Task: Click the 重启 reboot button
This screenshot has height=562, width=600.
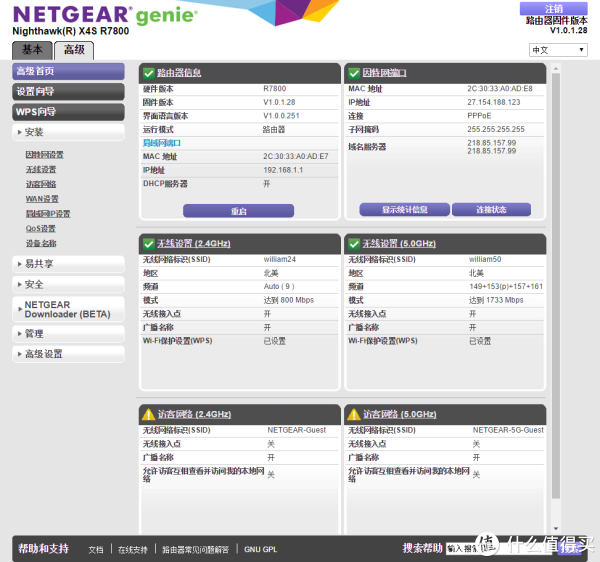Action: pos(238,211)
